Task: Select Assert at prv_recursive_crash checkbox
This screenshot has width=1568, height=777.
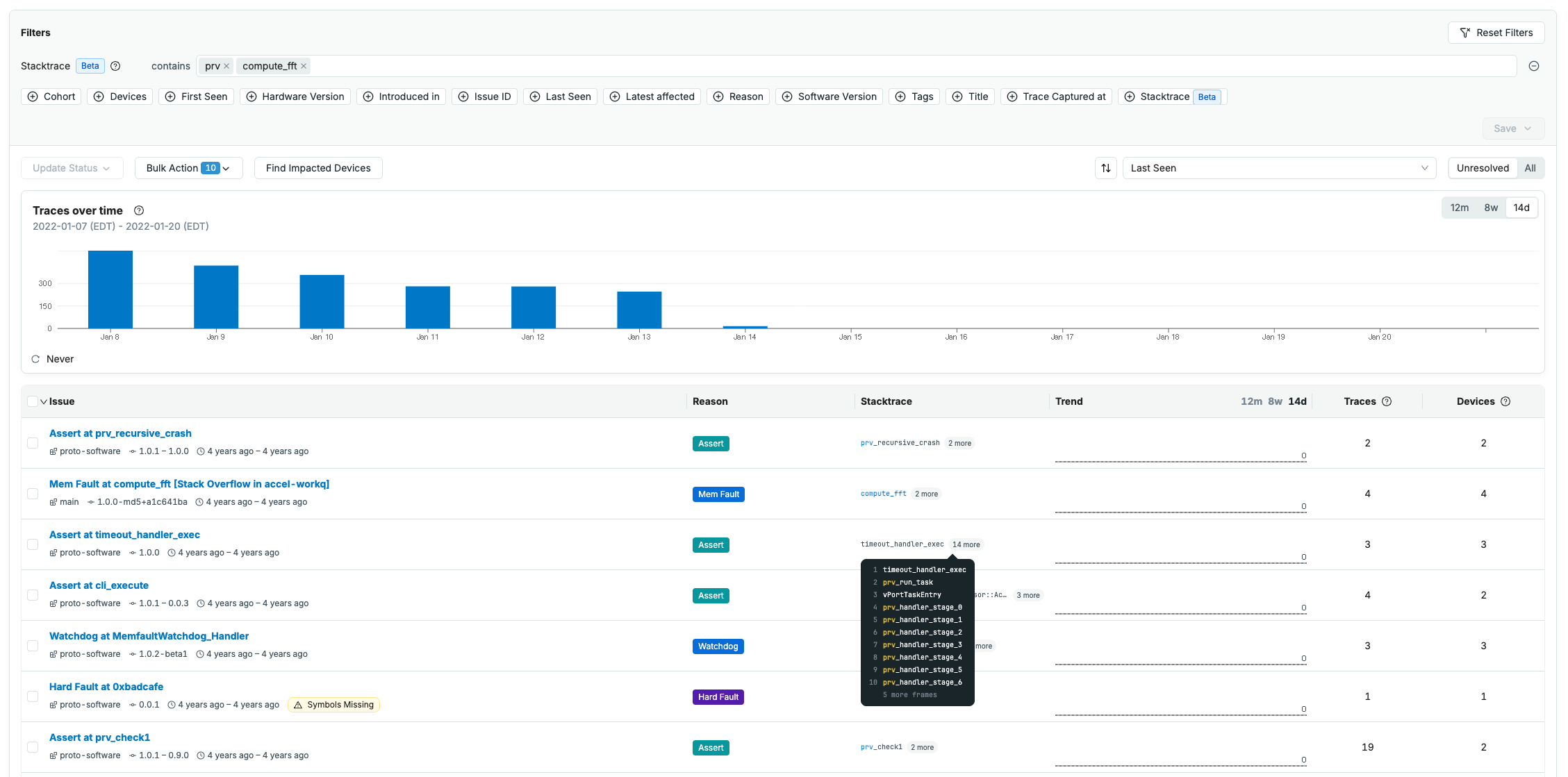Action: pyautogui.click(x=33, y=443)
